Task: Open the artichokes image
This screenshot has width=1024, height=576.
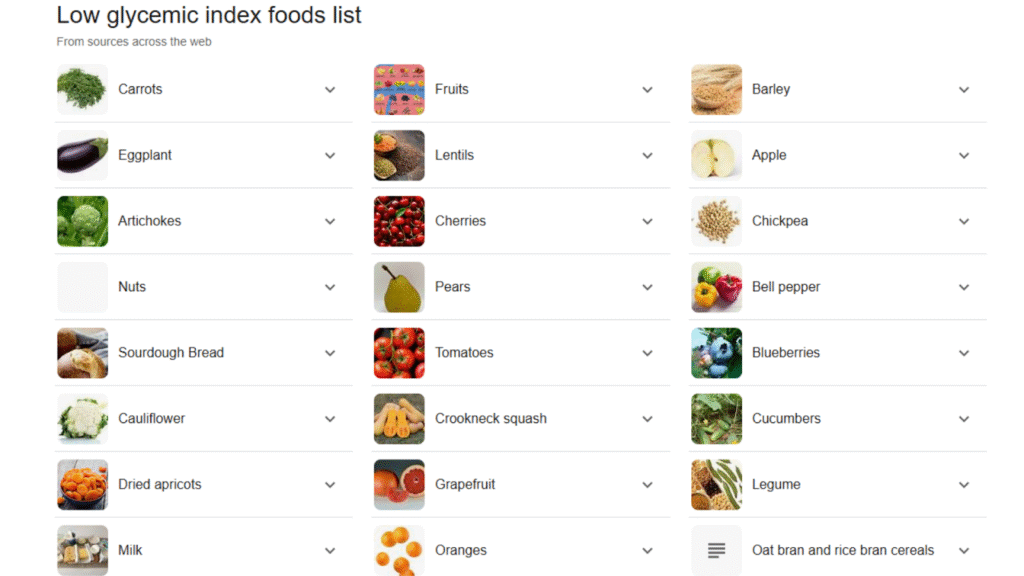Action: (x=82, y=221)
